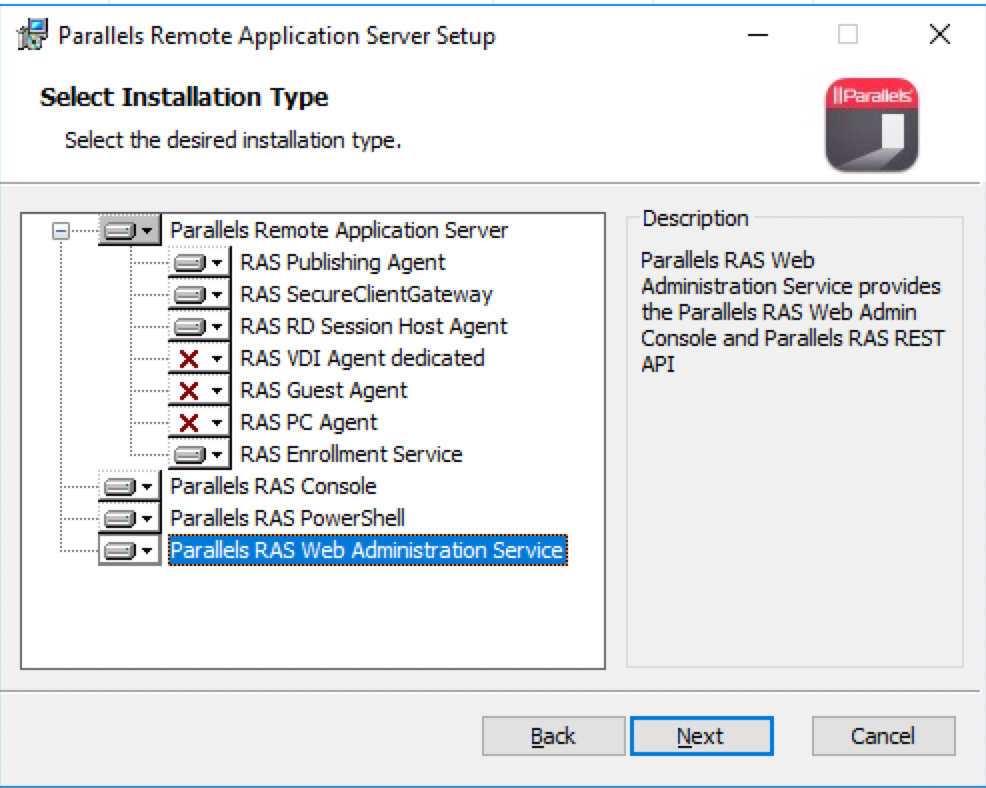Minimize the setup window
The width and height of the screenshot is (986, 788).
click(758, 35)
